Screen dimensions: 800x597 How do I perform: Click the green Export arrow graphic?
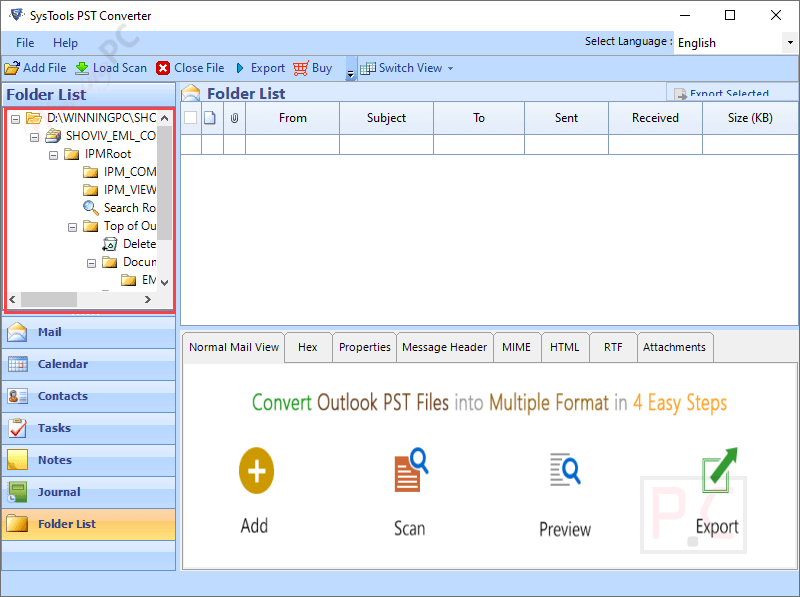(719, 470)
